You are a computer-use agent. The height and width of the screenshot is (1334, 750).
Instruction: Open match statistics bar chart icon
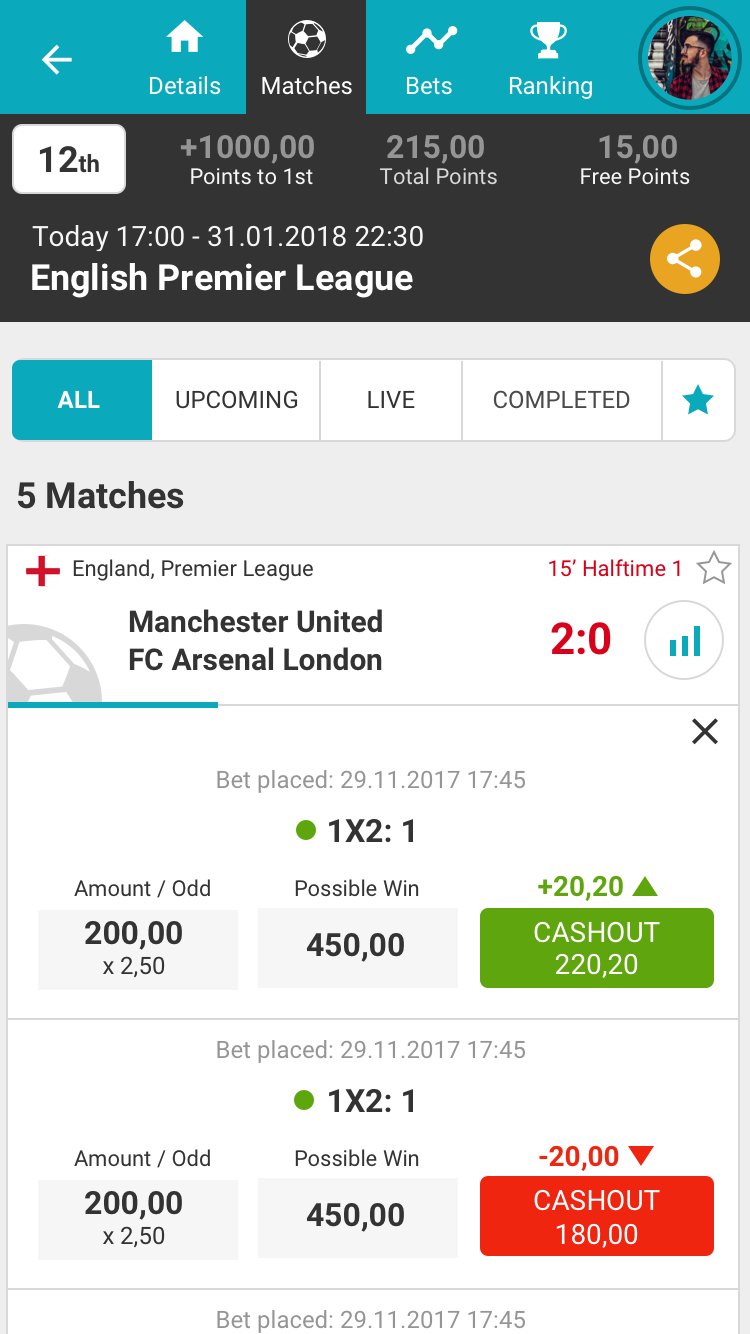(x=684, y=641)
